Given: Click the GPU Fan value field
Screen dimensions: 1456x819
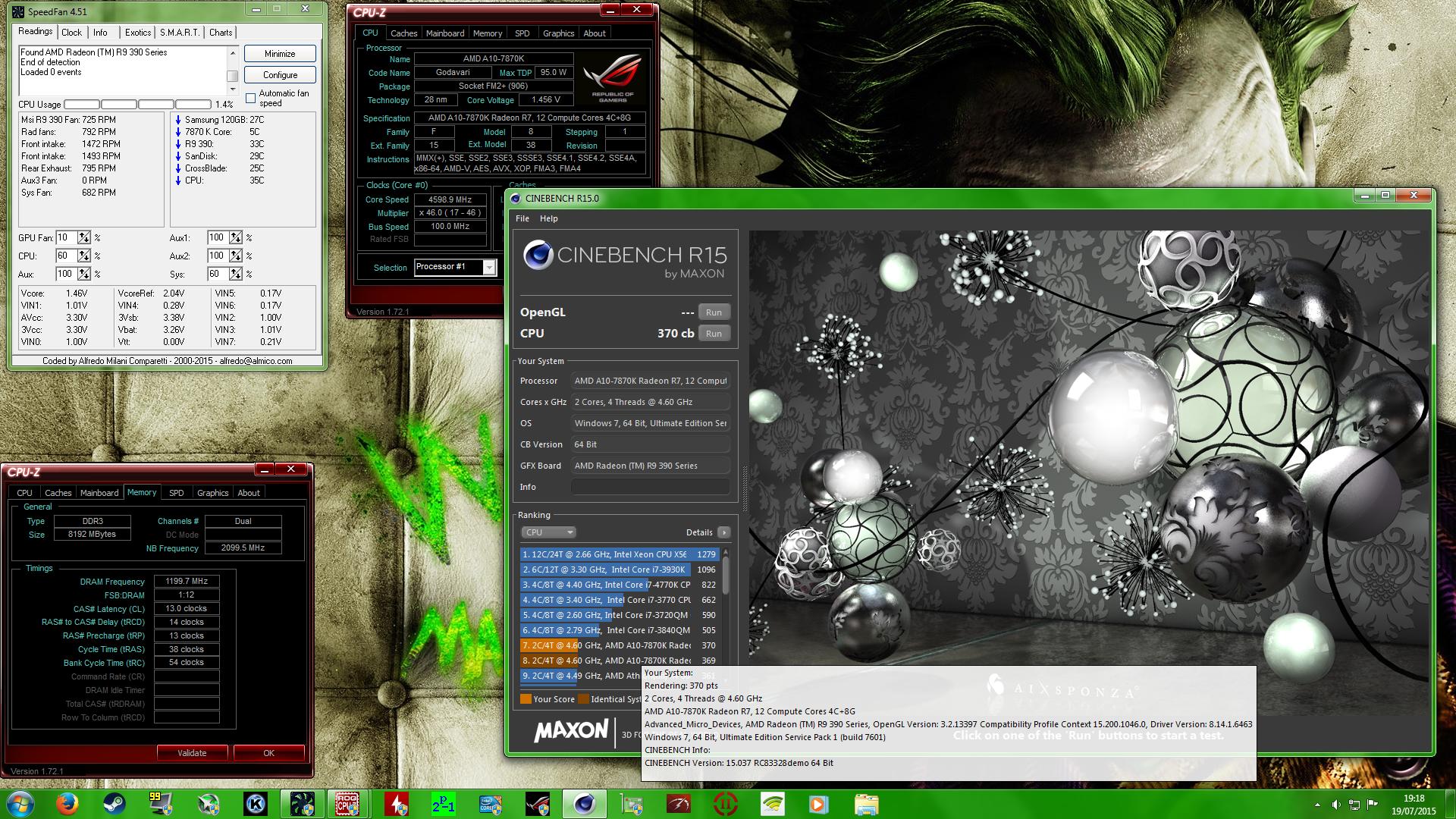Looking at the screenshot, I should pyautogui.click(x=67, y=237).
